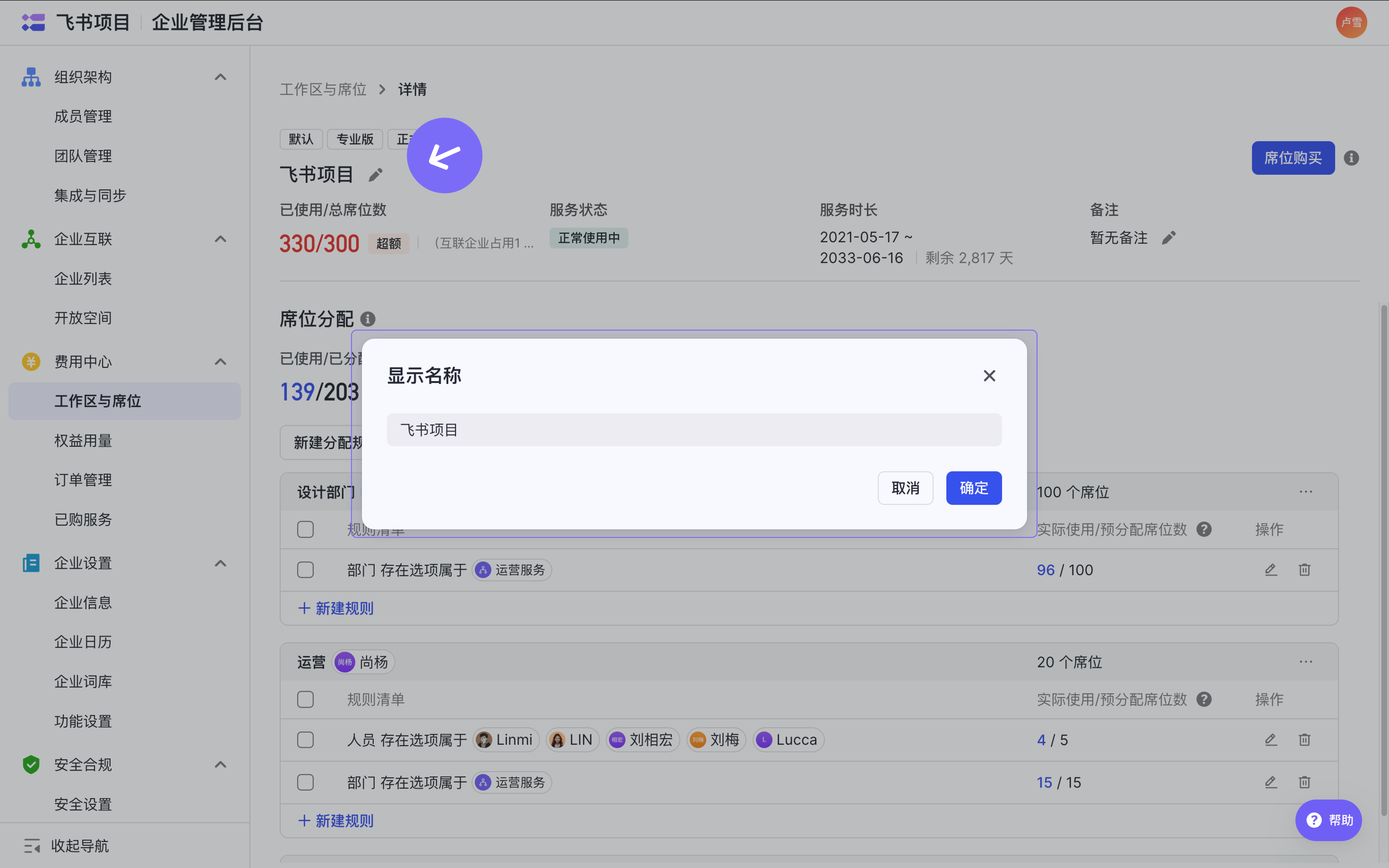Viewport: 1389px width, 868px height.
Task: Cancel the 显示名称 dialog with 取消
Action: click(x=905, y=488)
